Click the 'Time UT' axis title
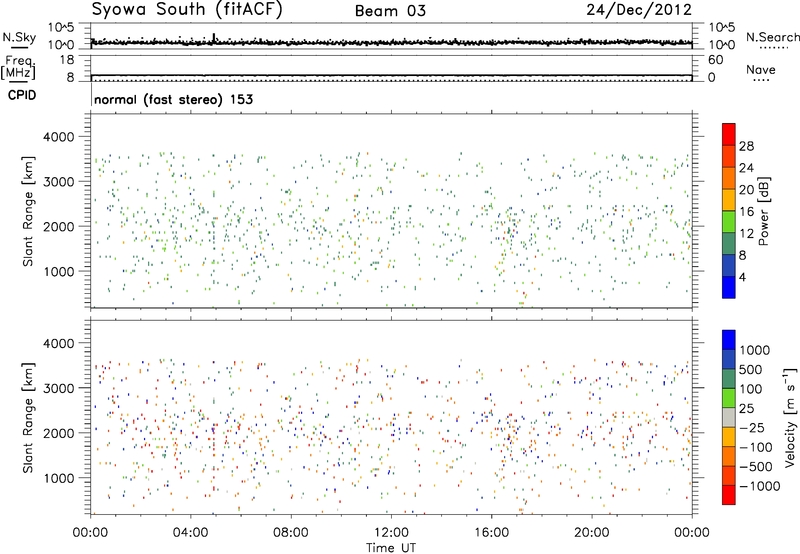The height and width of the screenshot is (554, 800). tap(391, 548)
